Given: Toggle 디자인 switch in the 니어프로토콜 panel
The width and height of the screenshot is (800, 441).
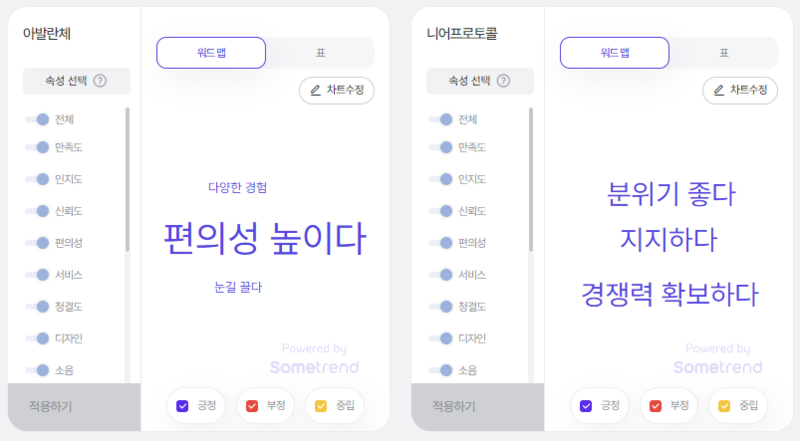Looking at the screenshot, I should pos(440,338).
